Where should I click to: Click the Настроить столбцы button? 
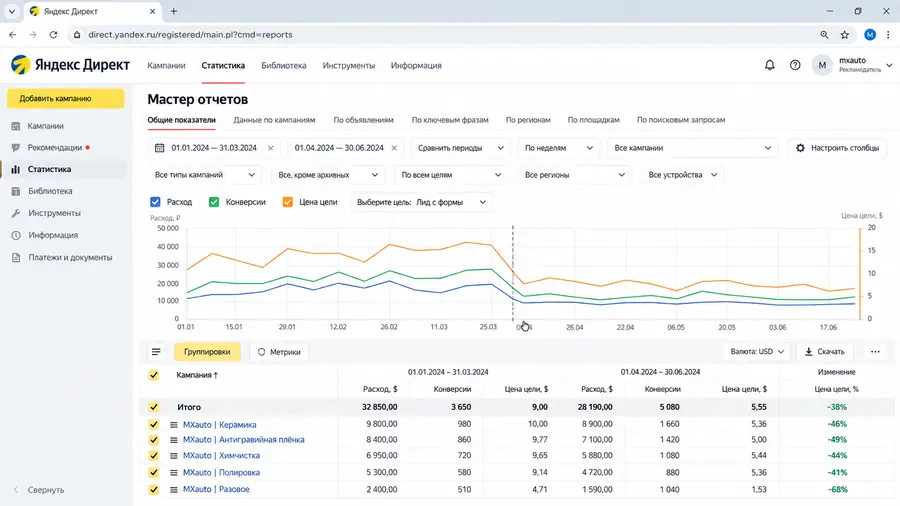[837, 148]
